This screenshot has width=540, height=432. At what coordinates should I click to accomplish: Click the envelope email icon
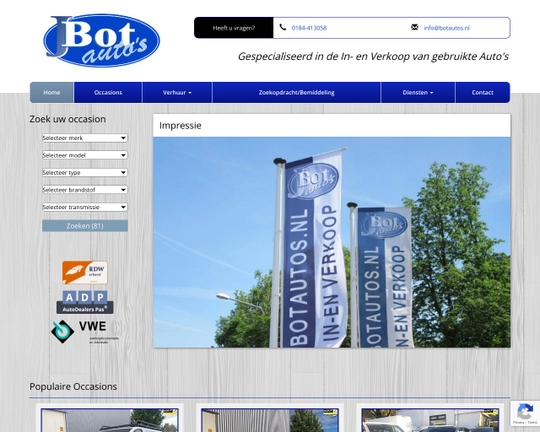tap(415, 27)
